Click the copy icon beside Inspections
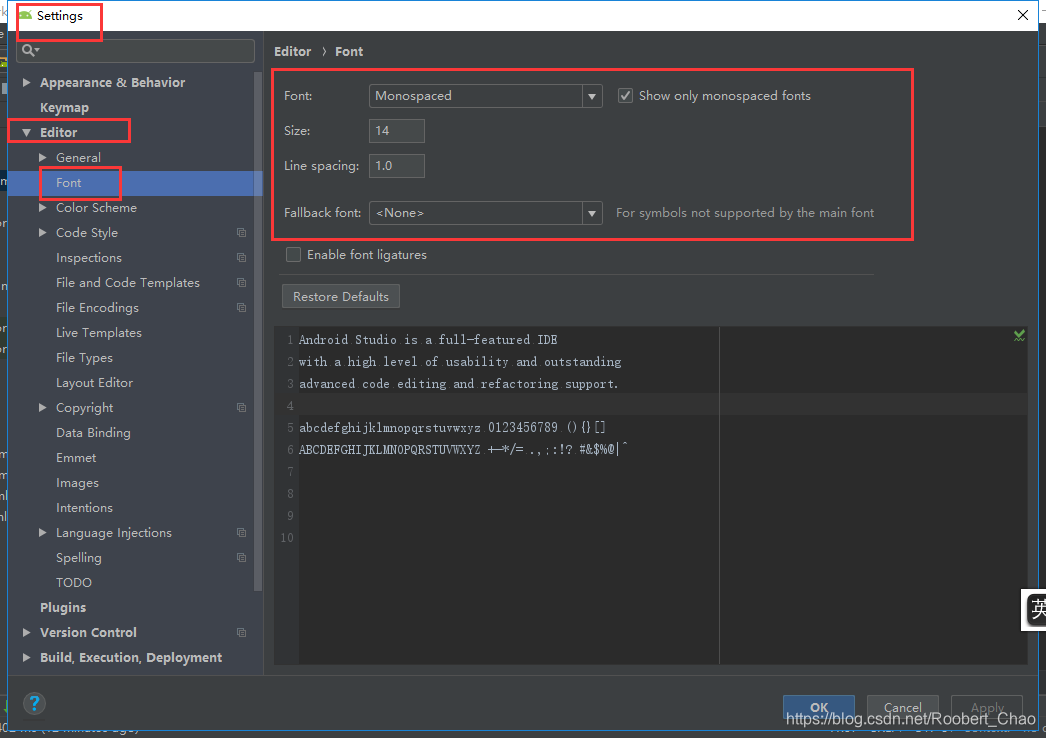 coord(241,258)
